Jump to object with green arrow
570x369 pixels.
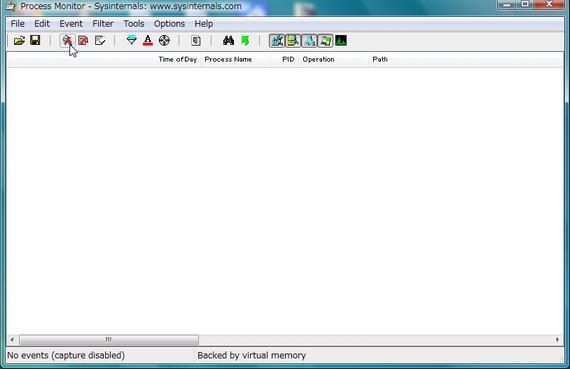pyautogui.click(x=245, y=40)
